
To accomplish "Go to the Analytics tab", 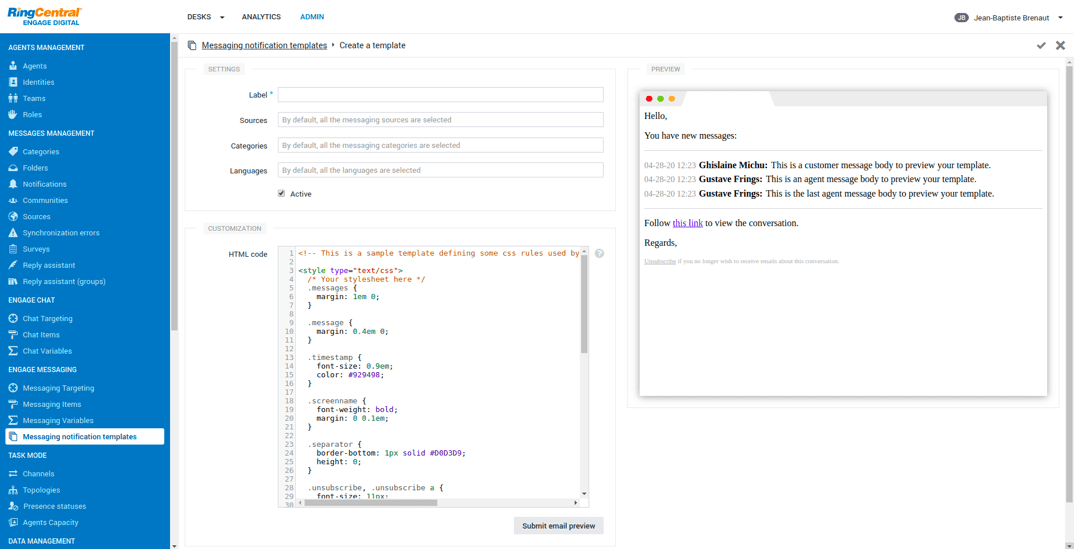I will tap(261, 17).
